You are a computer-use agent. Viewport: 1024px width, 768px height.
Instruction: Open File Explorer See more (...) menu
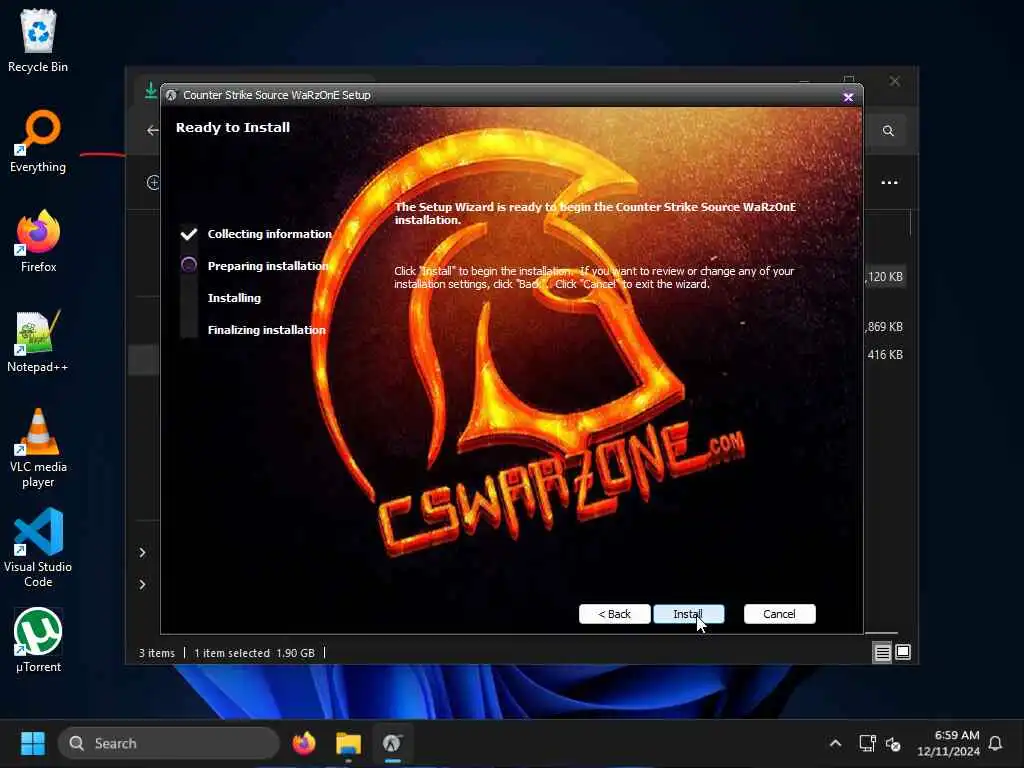click(889, 182)
